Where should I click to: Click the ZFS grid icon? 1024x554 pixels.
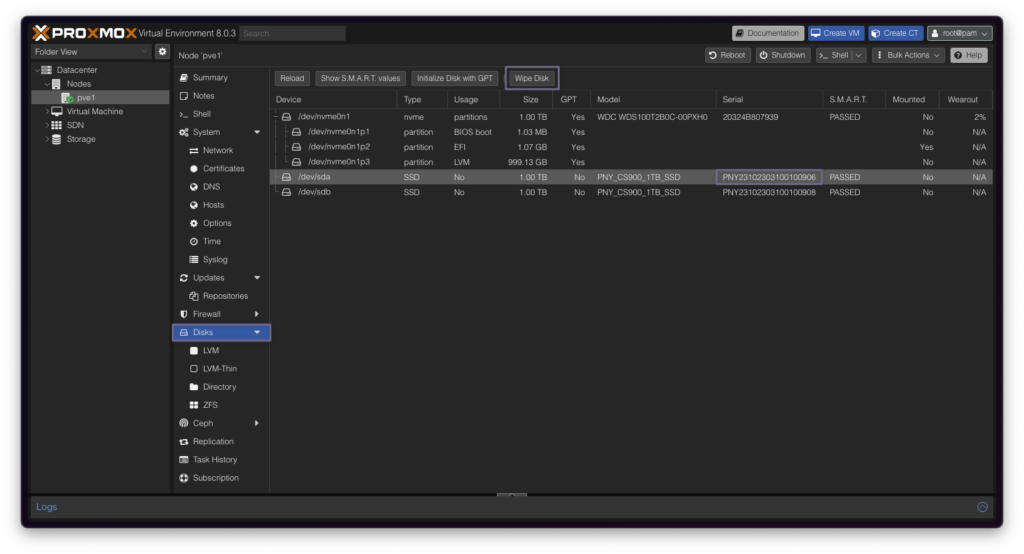click(193, 405)
